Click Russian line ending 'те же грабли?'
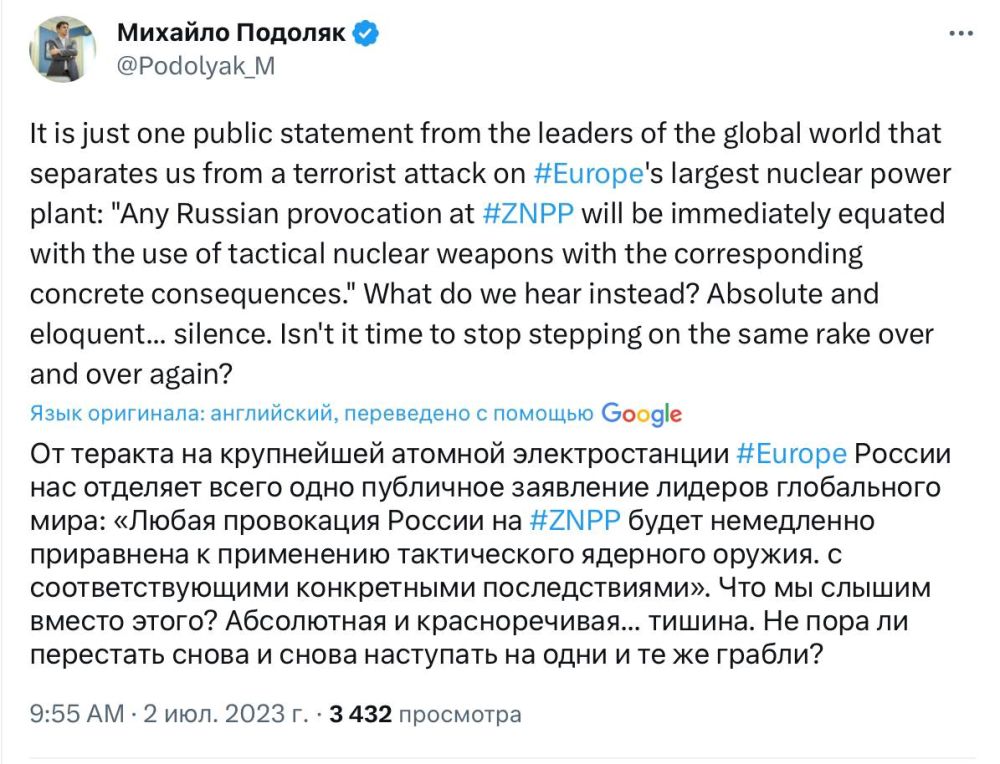 427,654
